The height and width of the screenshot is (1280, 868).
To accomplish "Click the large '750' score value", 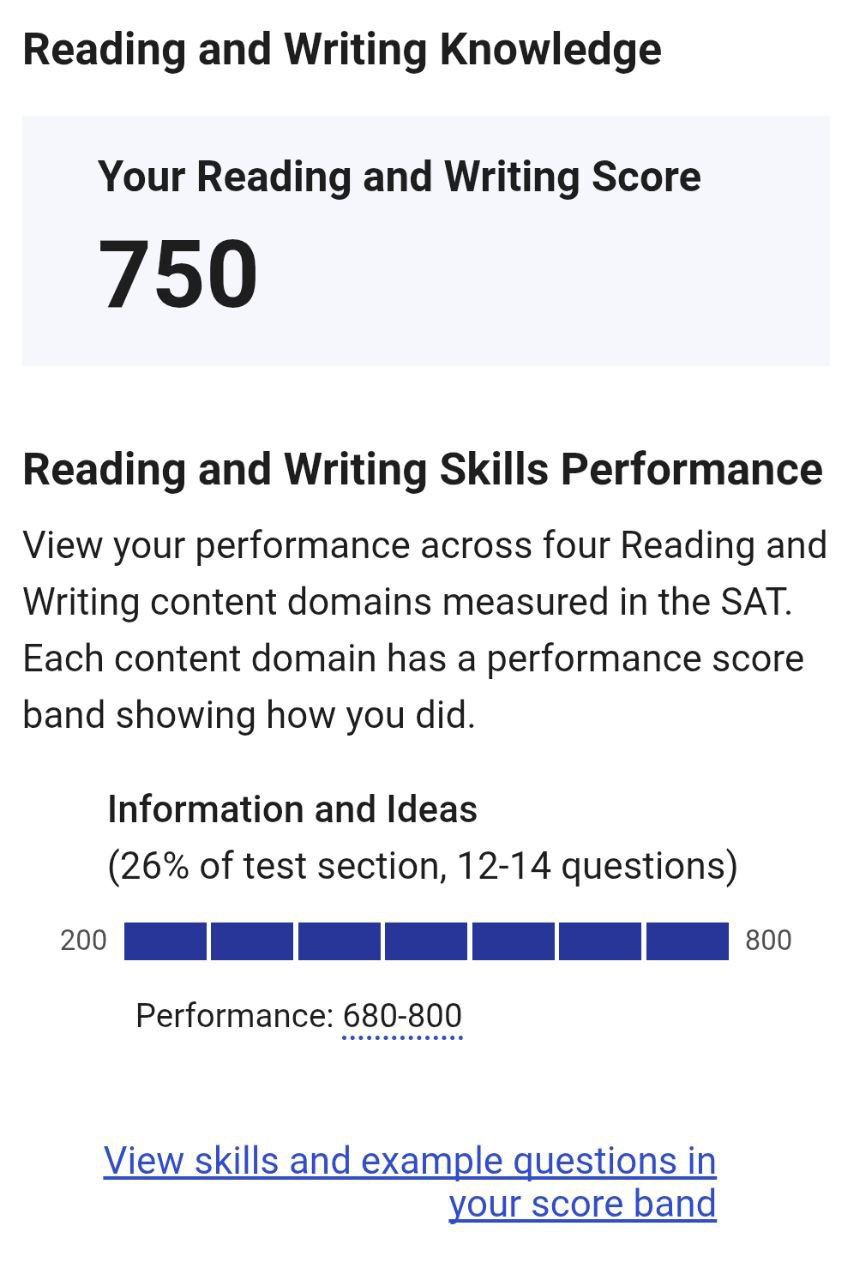I will point(179,267).
